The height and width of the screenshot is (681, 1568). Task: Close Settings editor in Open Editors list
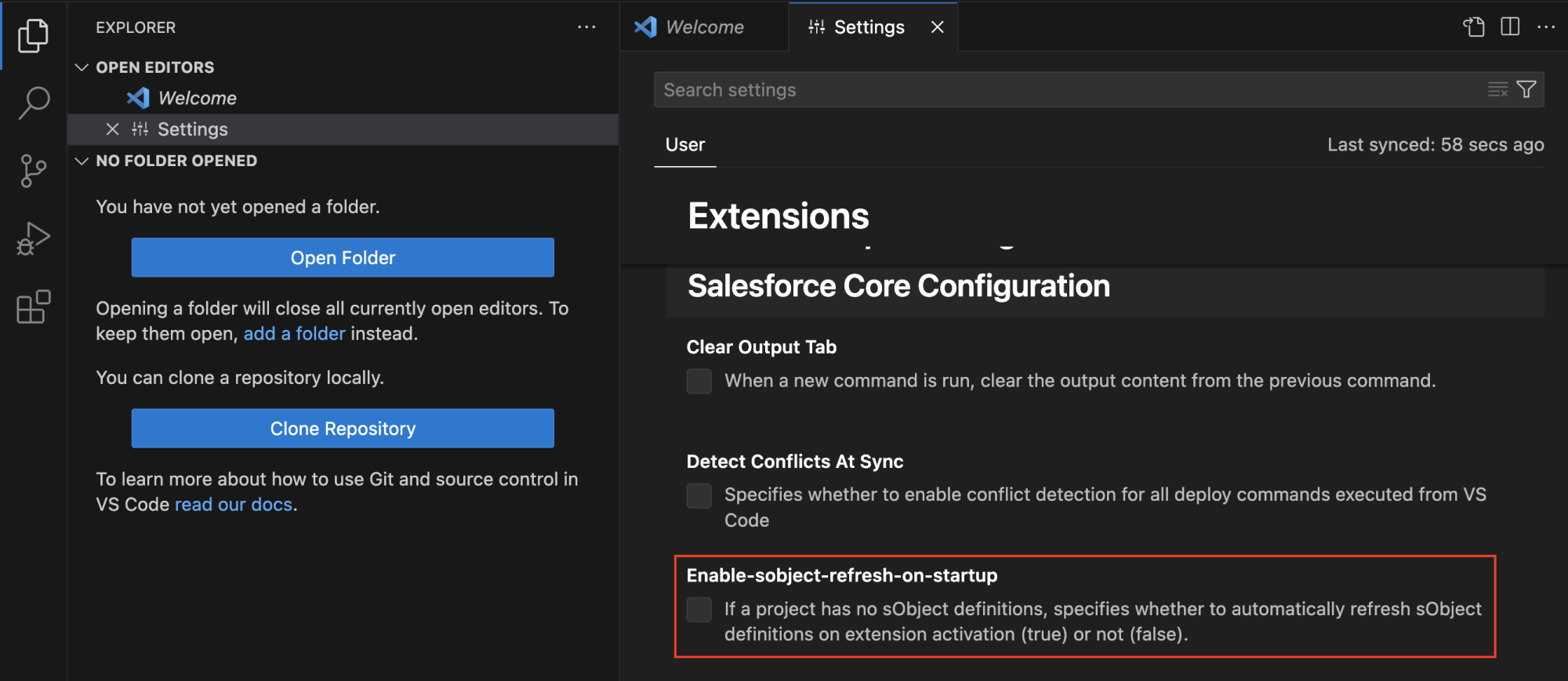[113, 129]
